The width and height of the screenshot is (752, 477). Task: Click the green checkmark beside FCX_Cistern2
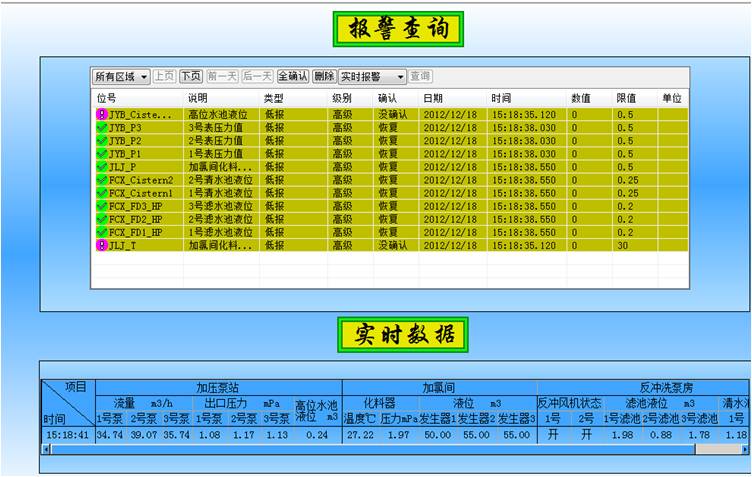(x=101, y=180)
